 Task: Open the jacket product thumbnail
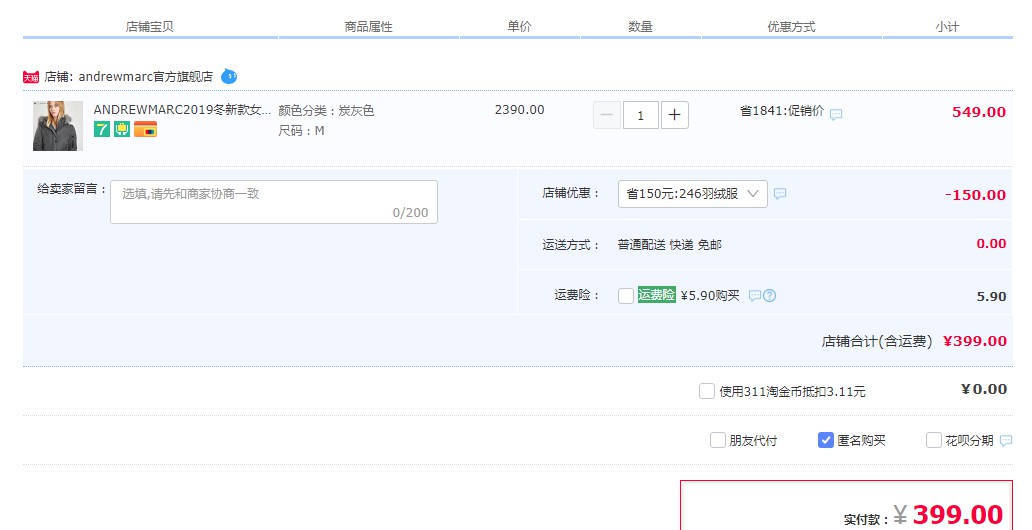[x=58, y=126]
